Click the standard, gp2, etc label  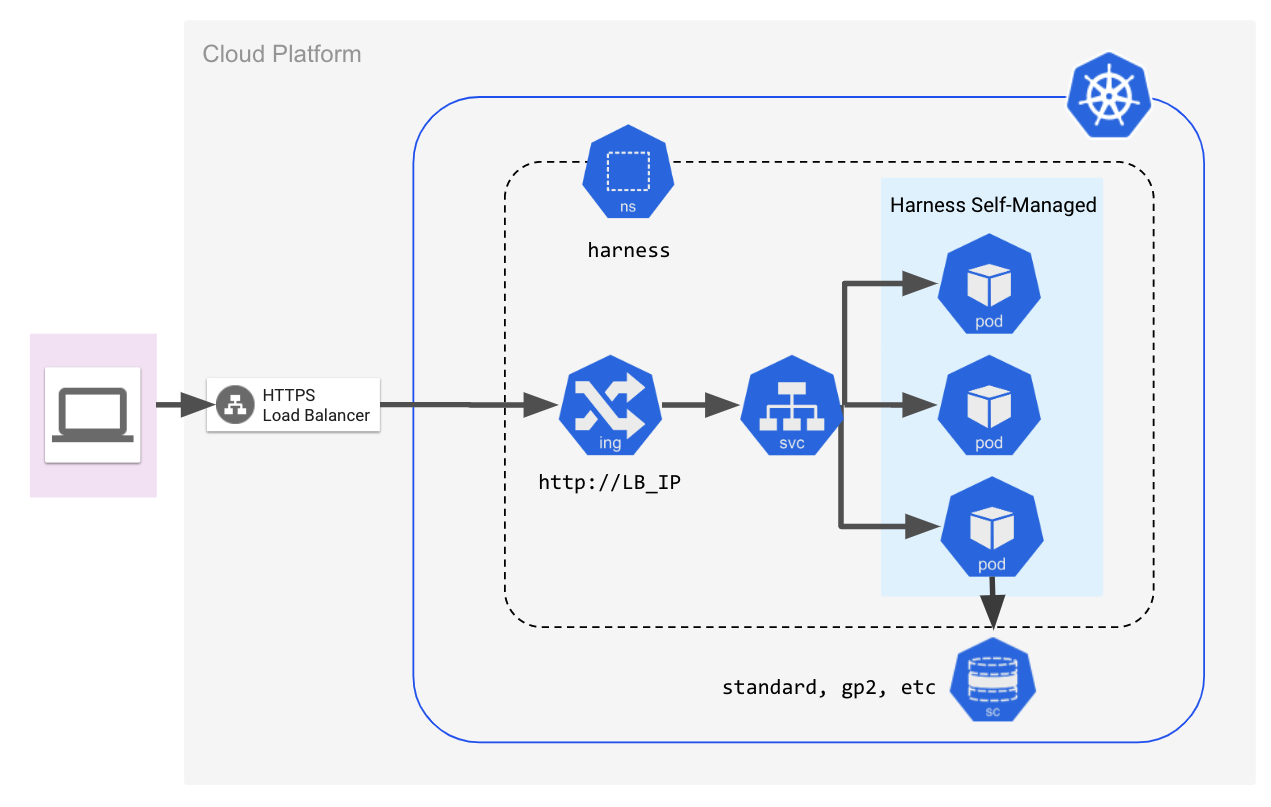coord(829,688)
